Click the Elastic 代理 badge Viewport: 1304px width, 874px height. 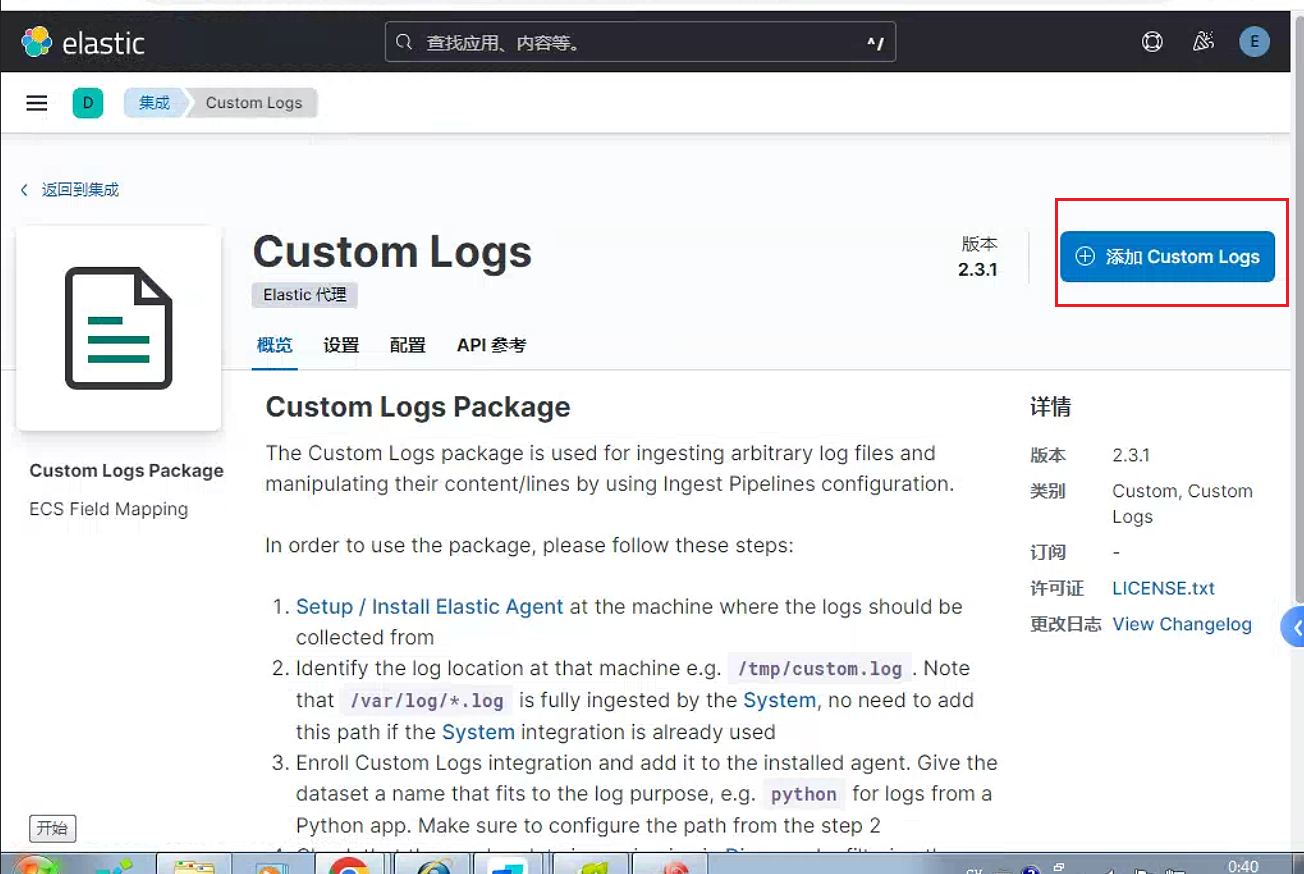304,295
